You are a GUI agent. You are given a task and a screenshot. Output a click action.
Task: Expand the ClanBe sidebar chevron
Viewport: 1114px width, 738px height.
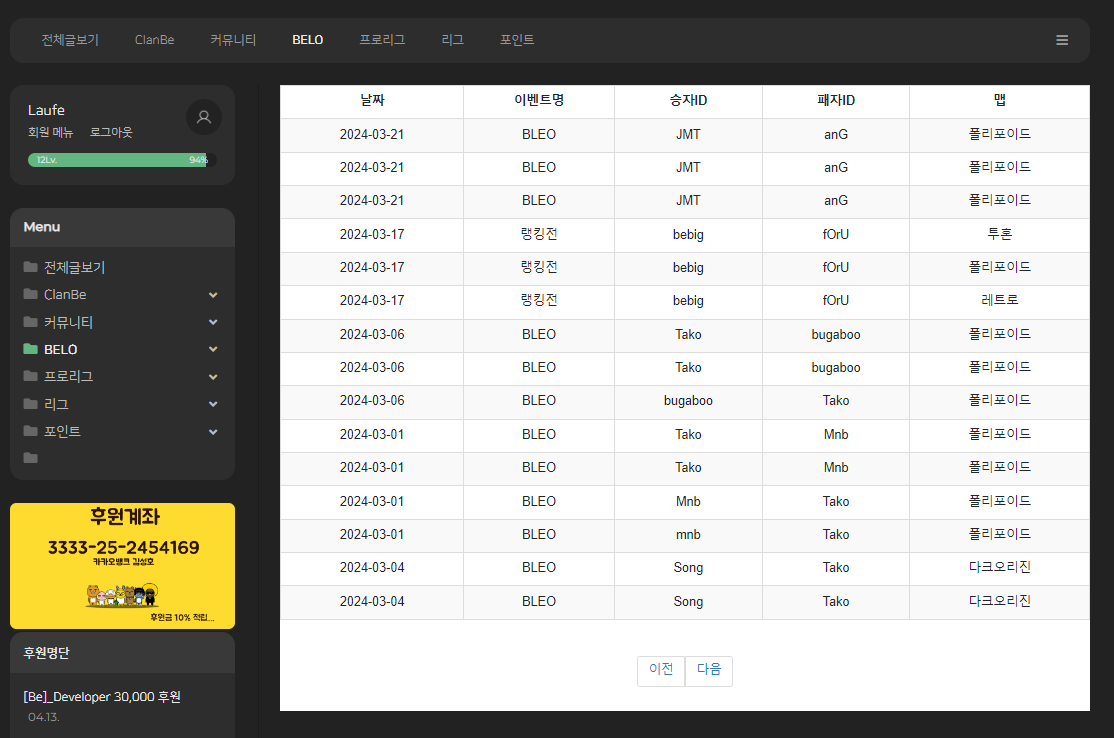pos(212,295)
